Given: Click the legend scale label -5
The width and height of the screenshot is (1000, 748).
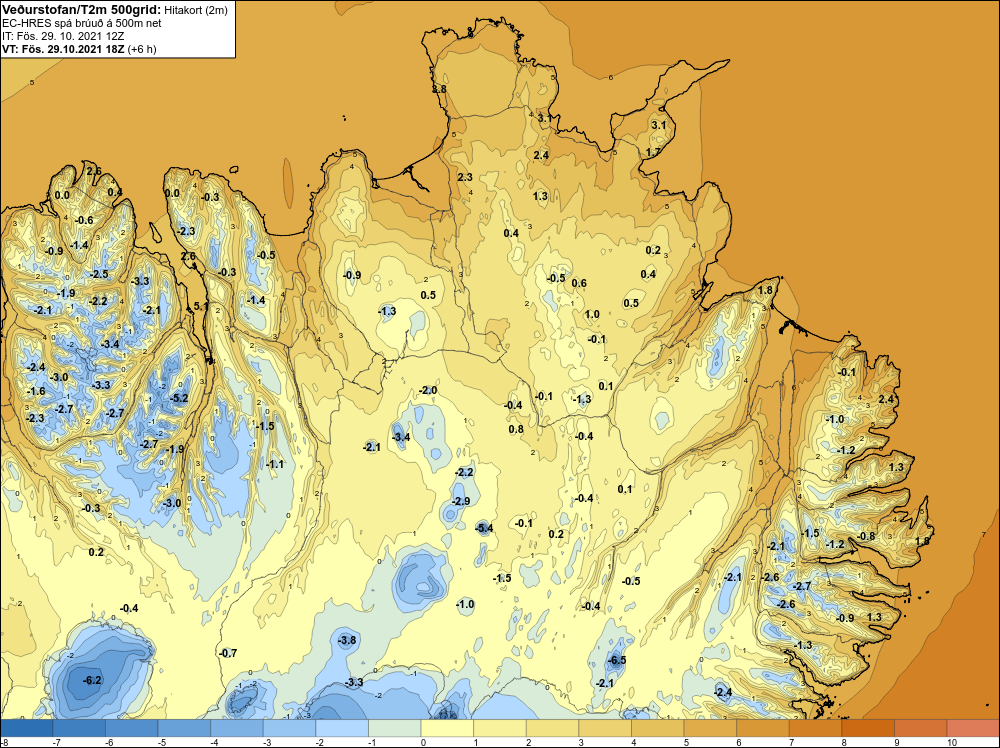Looking at the screenshot, I should pyautogui.click(x=162, y=742).
